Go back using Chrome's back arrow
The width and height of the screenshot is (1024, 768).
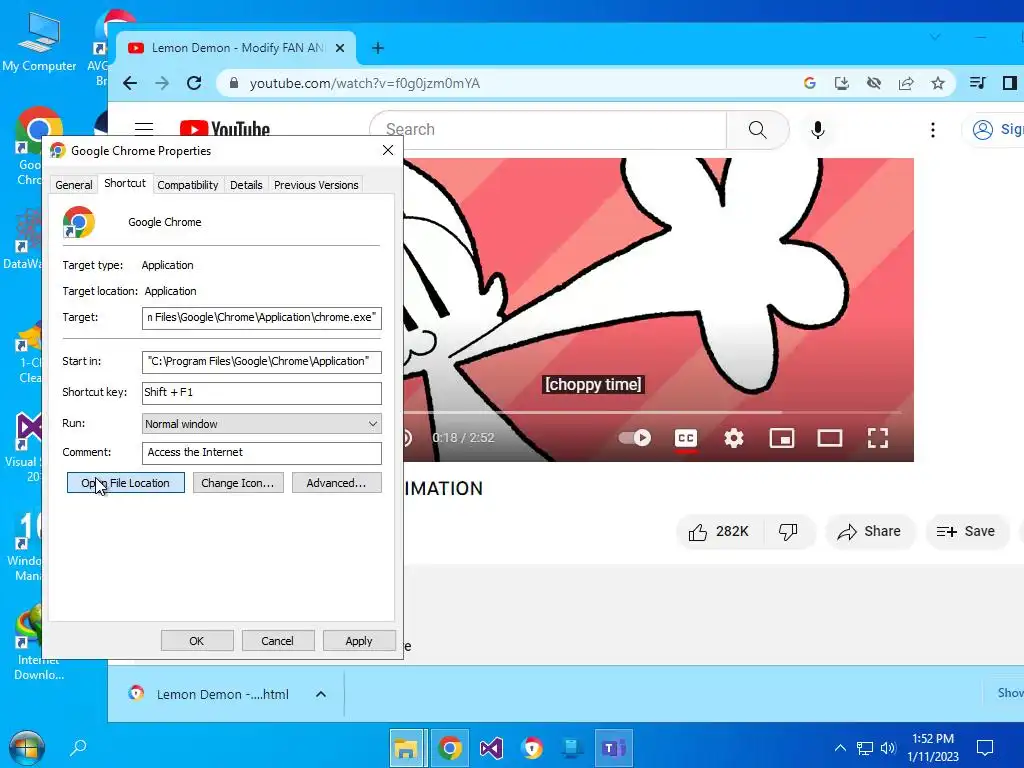tap(130, 83)
